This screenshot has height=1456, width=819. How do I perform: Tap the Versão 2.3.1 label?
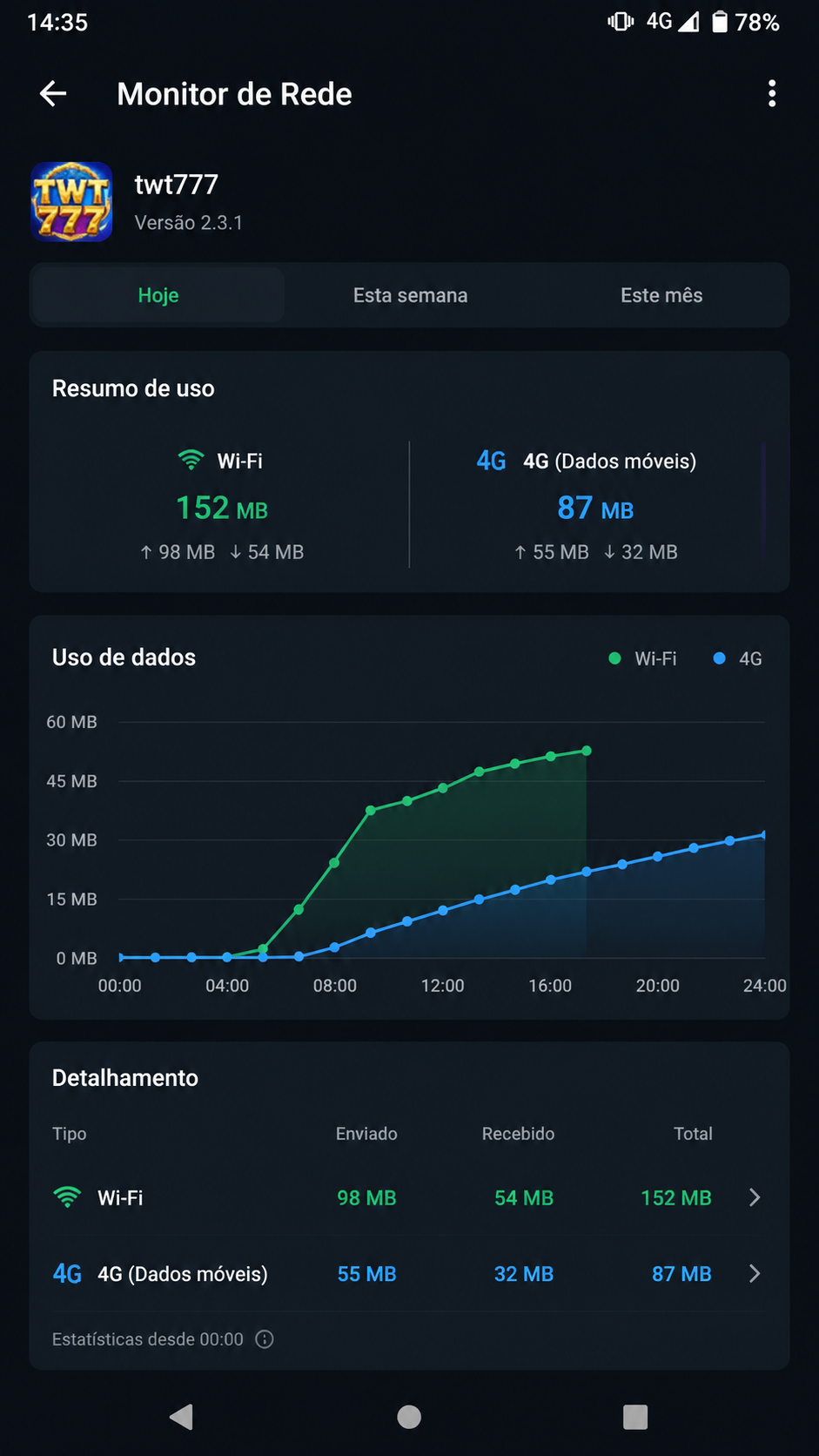(189, 223)
